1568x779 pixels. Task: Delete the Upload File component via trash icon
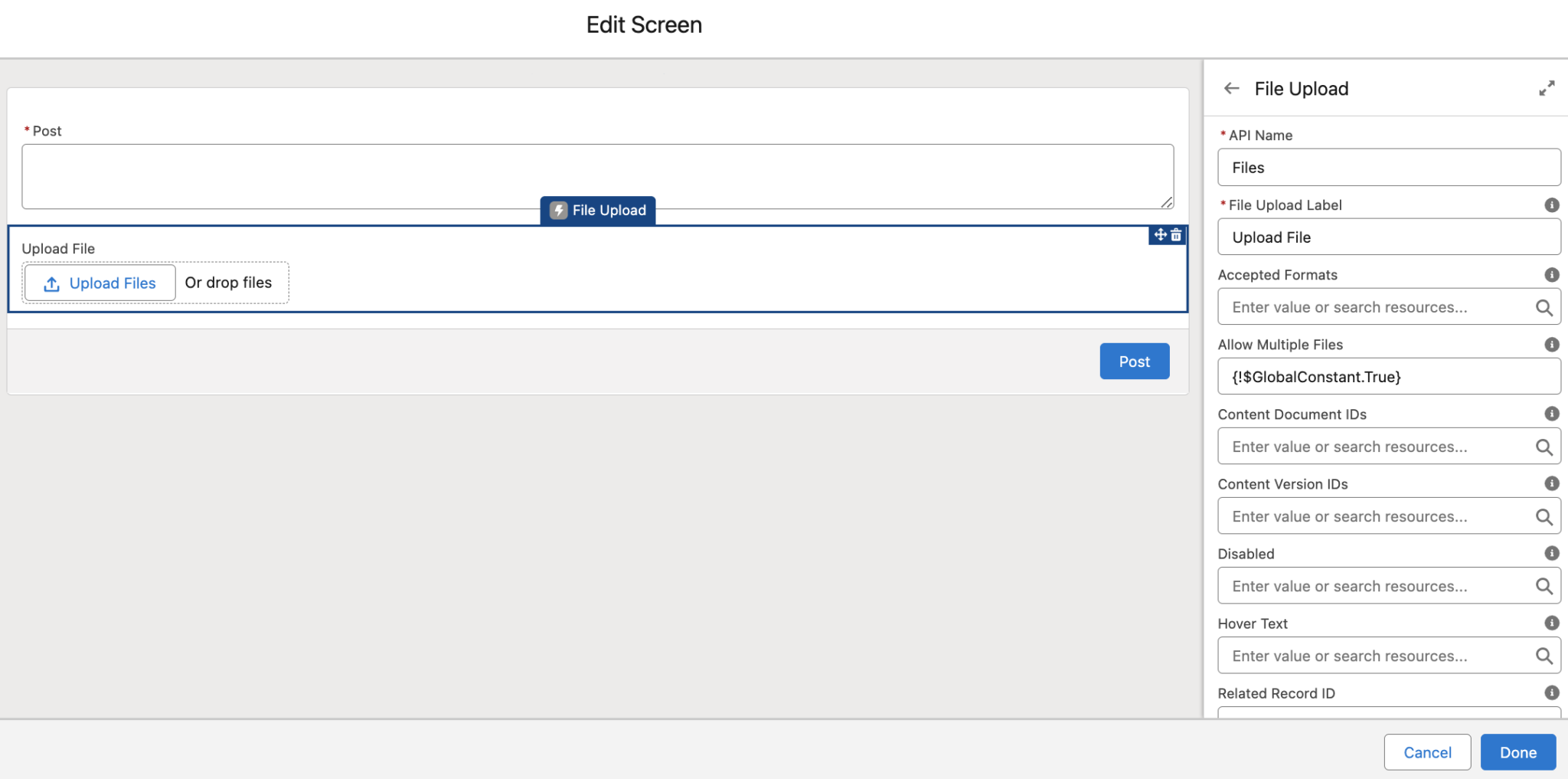(x=1174, y=234)
